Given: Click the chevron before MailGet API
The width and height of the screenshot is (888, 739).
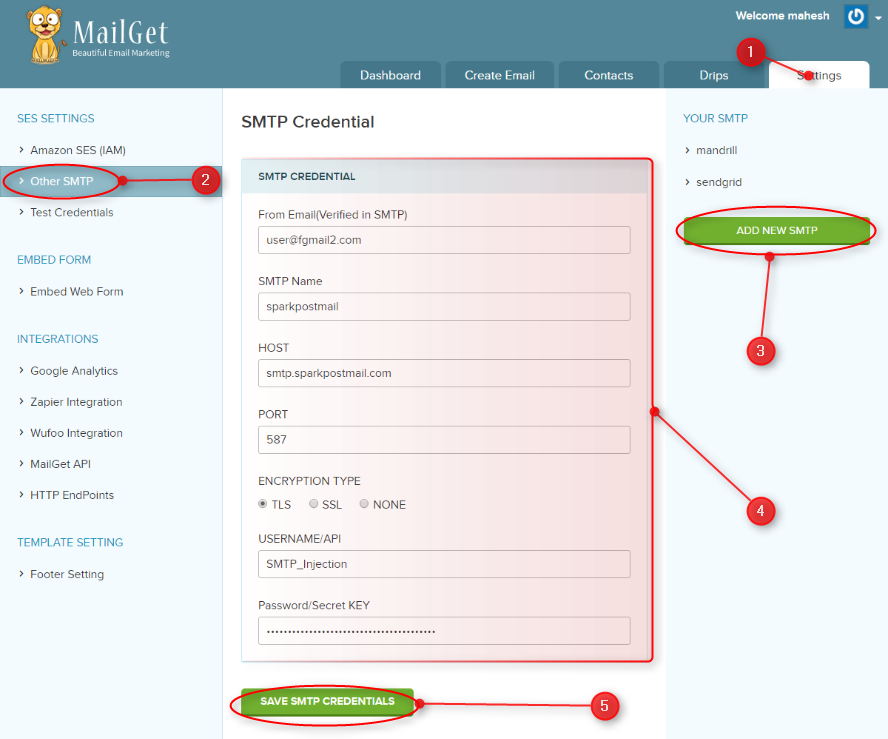Looking at the screenshot, I should [x=22, y=463].
